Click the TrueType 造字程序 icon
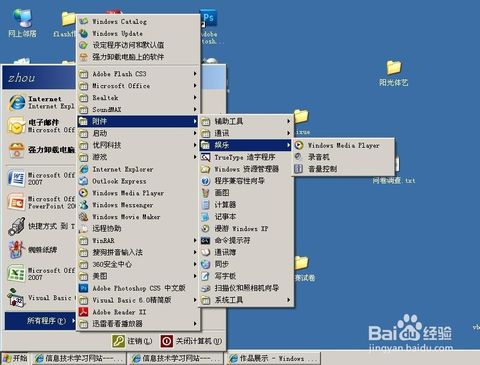480x365 pixels. (x=206, y=157)
